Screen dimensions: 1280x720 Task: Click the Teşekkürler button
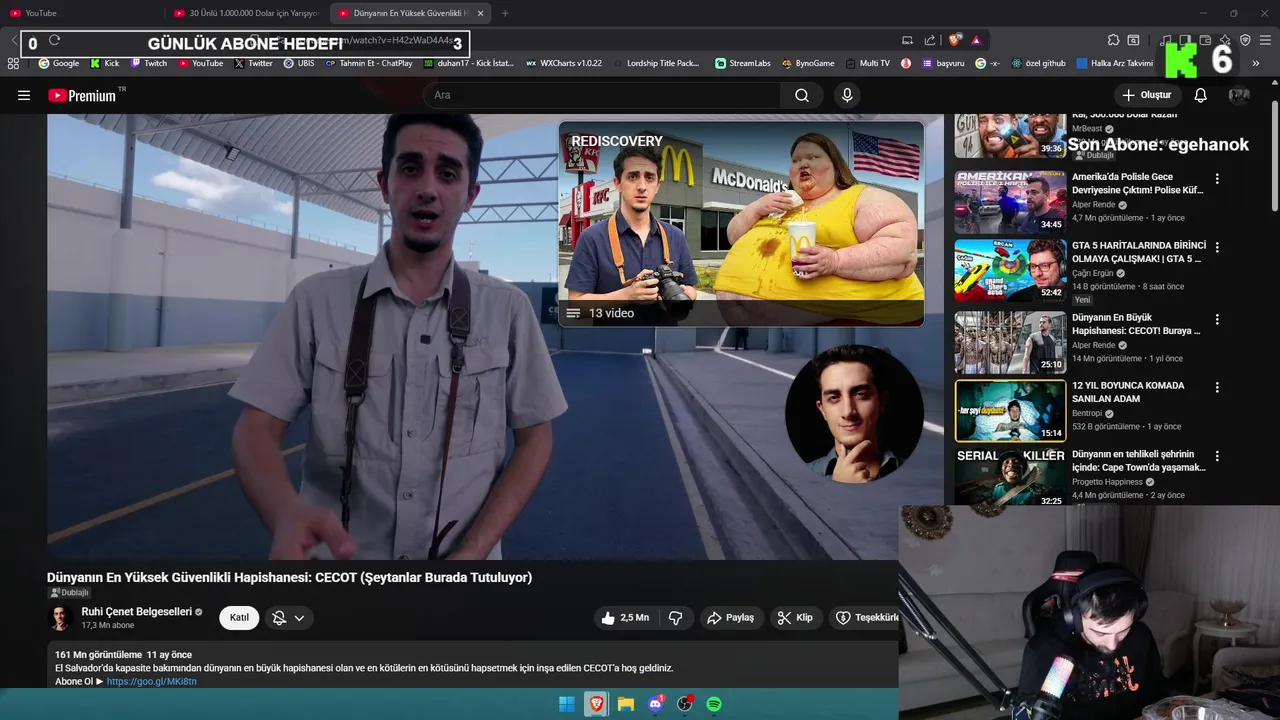[x=866, y=618]
